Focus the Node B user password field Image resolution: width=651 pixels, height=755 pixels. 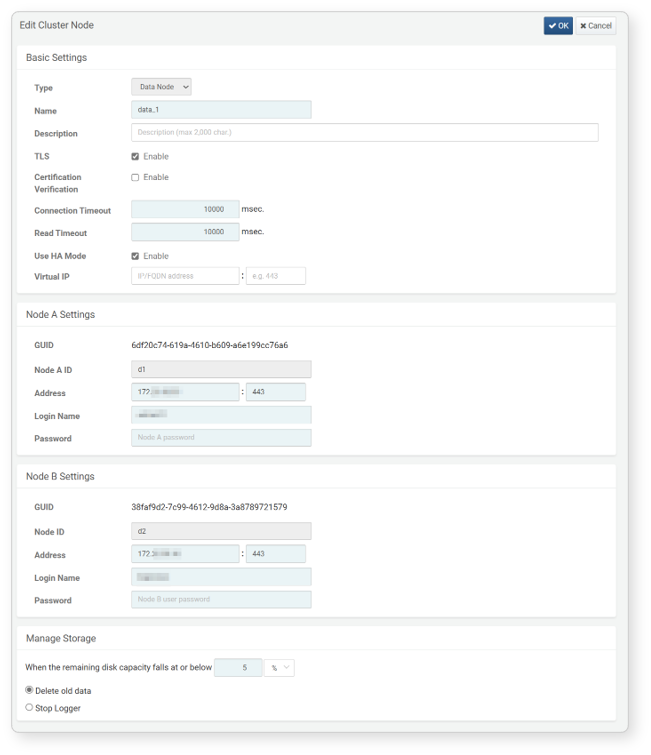click(x=221, y=599)
